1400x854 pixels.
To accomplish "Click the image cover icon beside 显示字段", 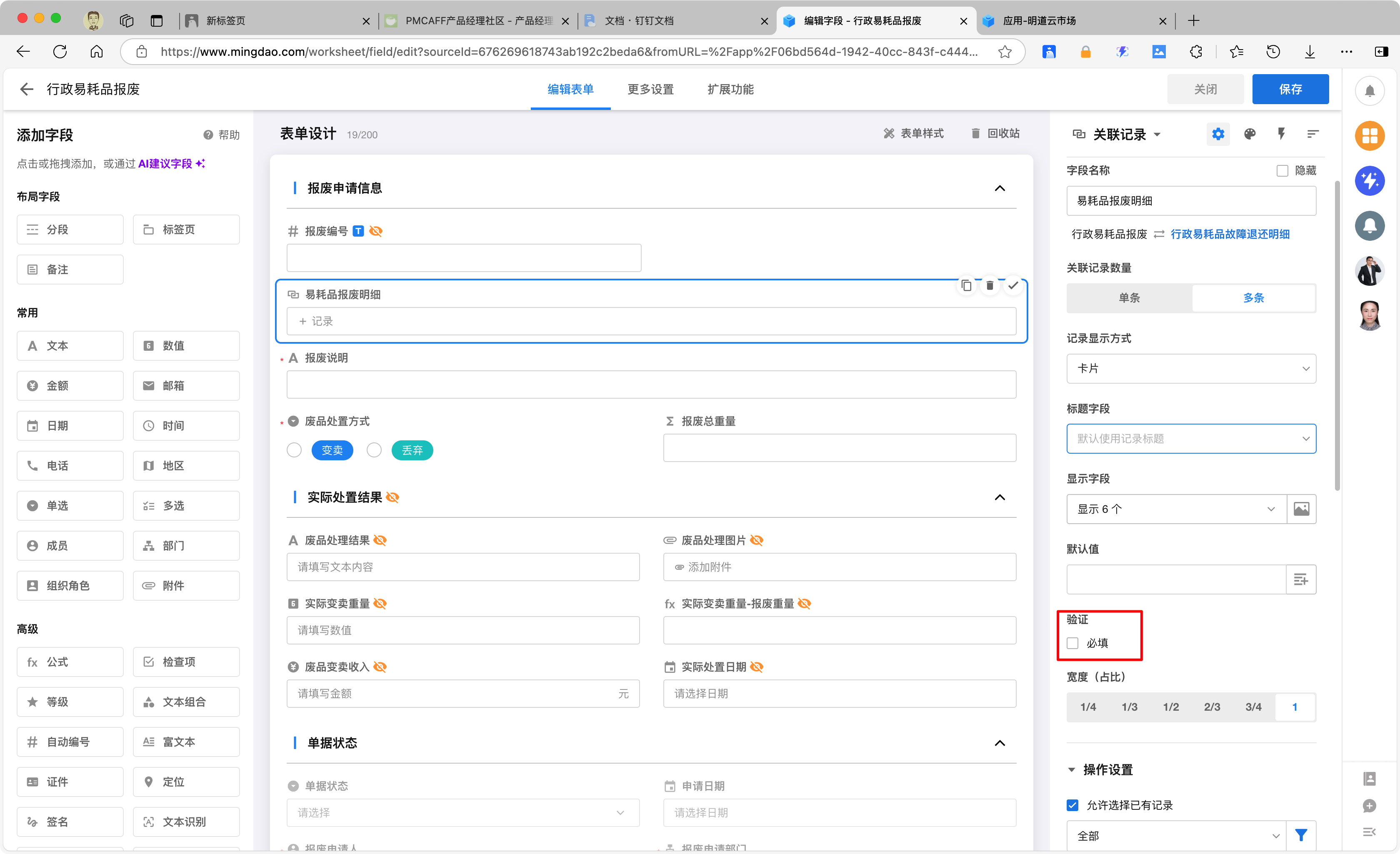I will pyautogui.click(x=1301, y=509).
